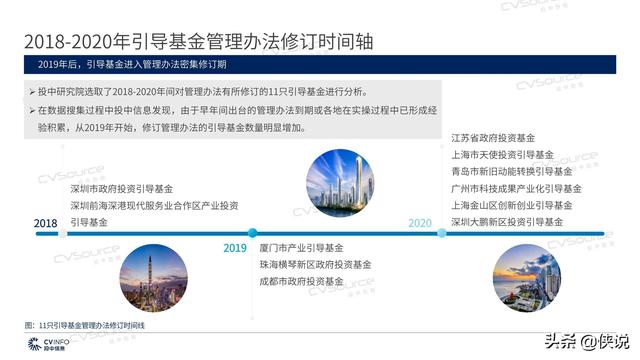Click the CVINFO logo at bottom left
Viewport: 640px width, 360px height.
pyautogui.click(x=48, y=344)
